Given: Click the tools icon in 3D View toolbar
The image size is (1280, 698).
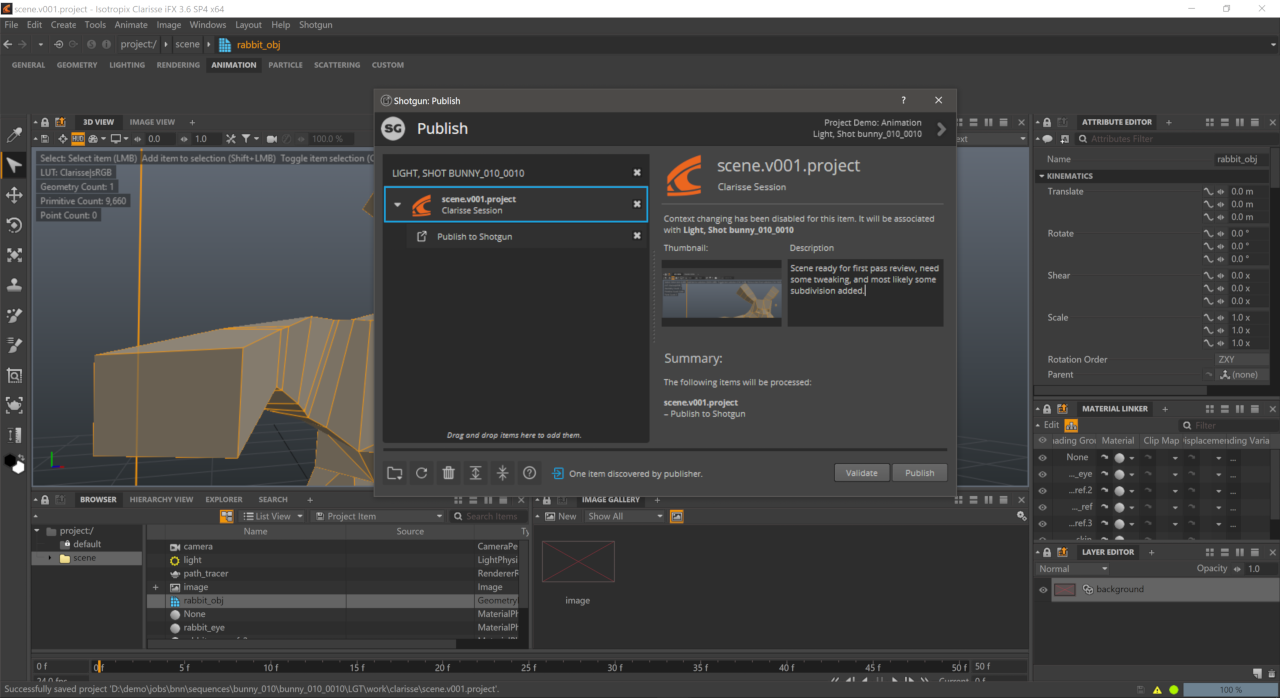Looking at the screenshot, I should click(x=231, y=139).
